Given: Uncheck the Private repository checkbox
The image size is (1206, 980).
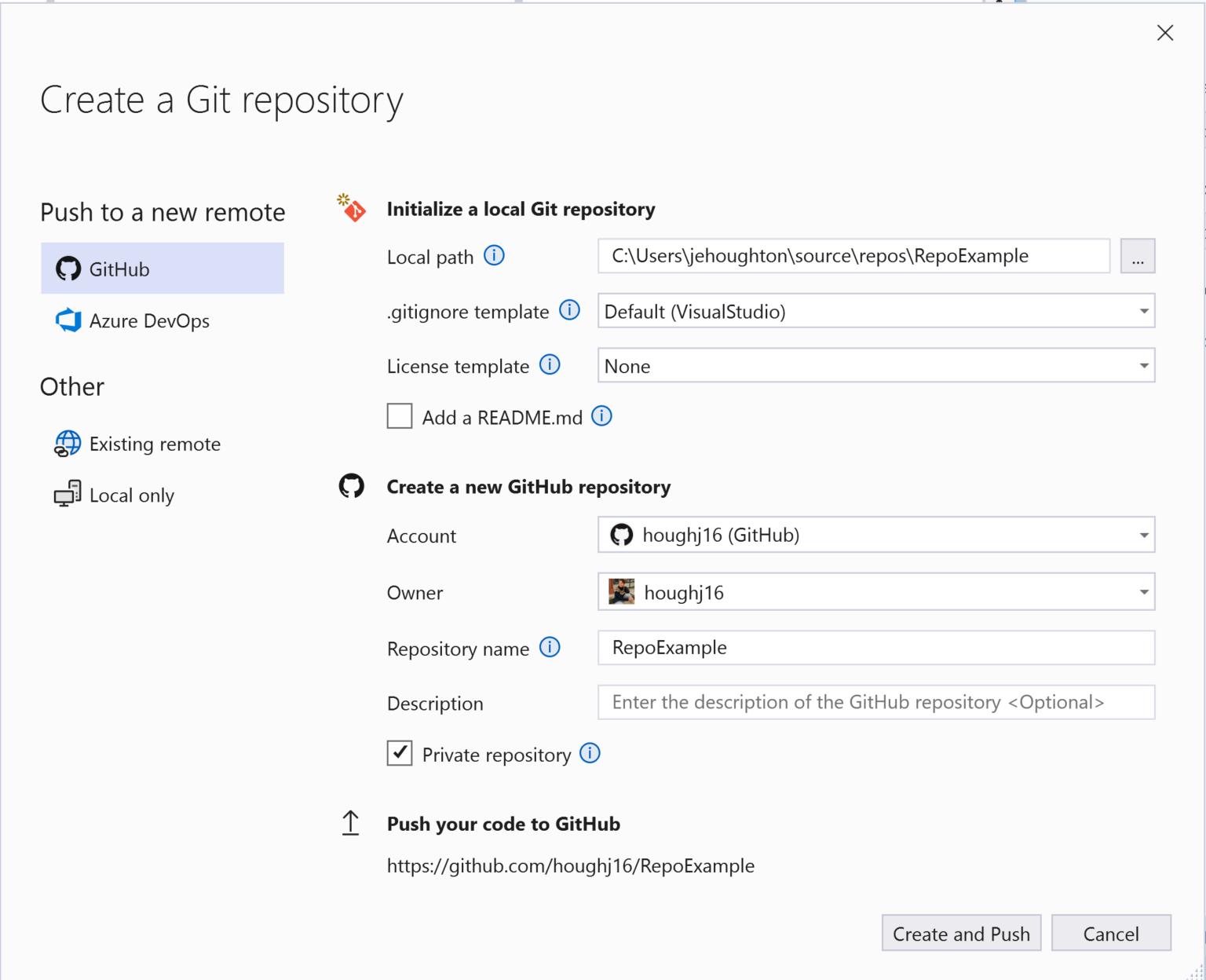Looking at the screenshot, I should tap(400, 753).
